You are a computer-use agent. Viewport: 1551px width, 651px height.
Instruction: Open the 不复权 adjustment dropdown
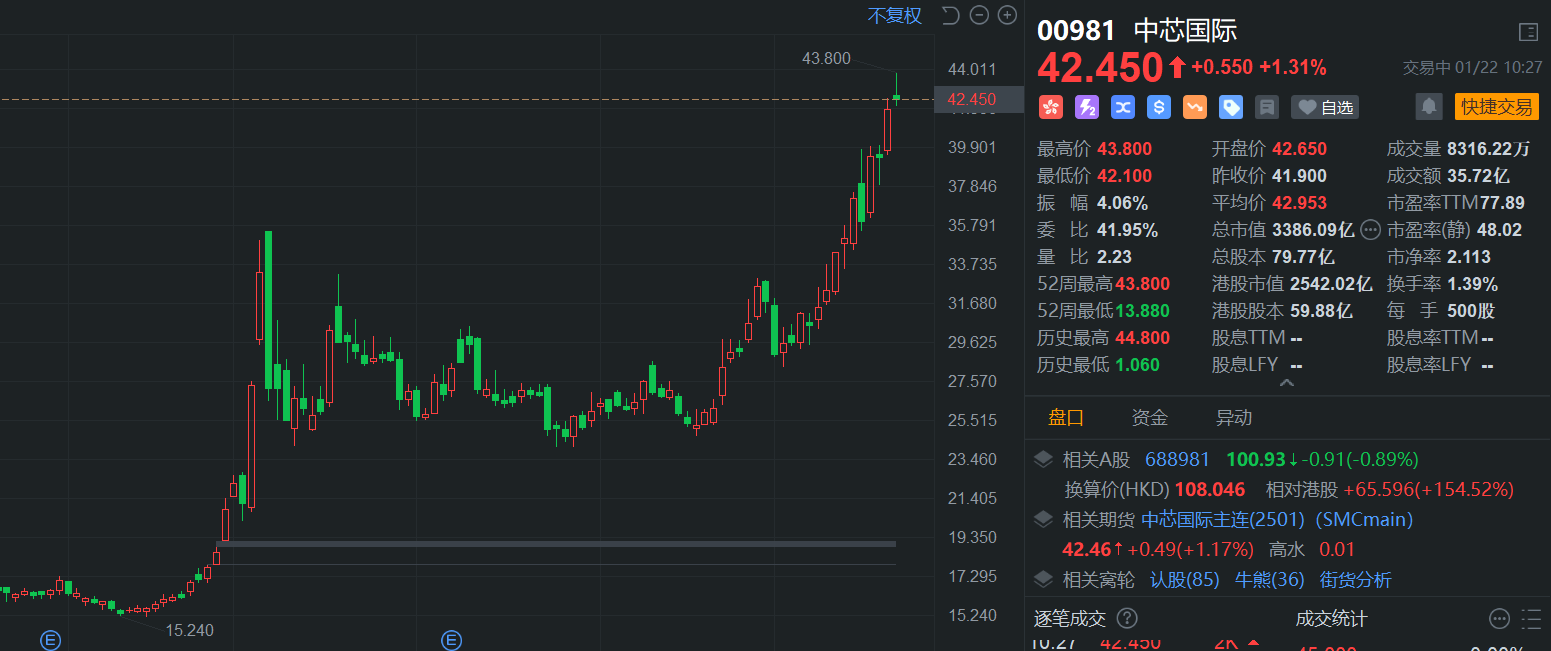pos(894,16)
